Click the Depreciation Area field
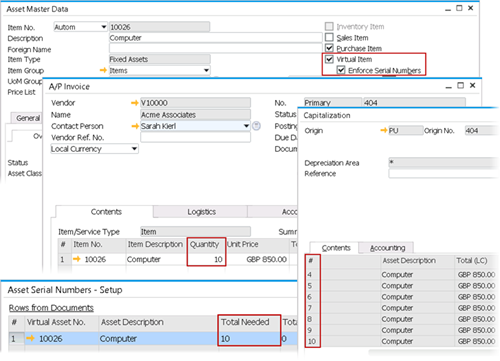Screen dimensions: 500x361 point(443,162)
